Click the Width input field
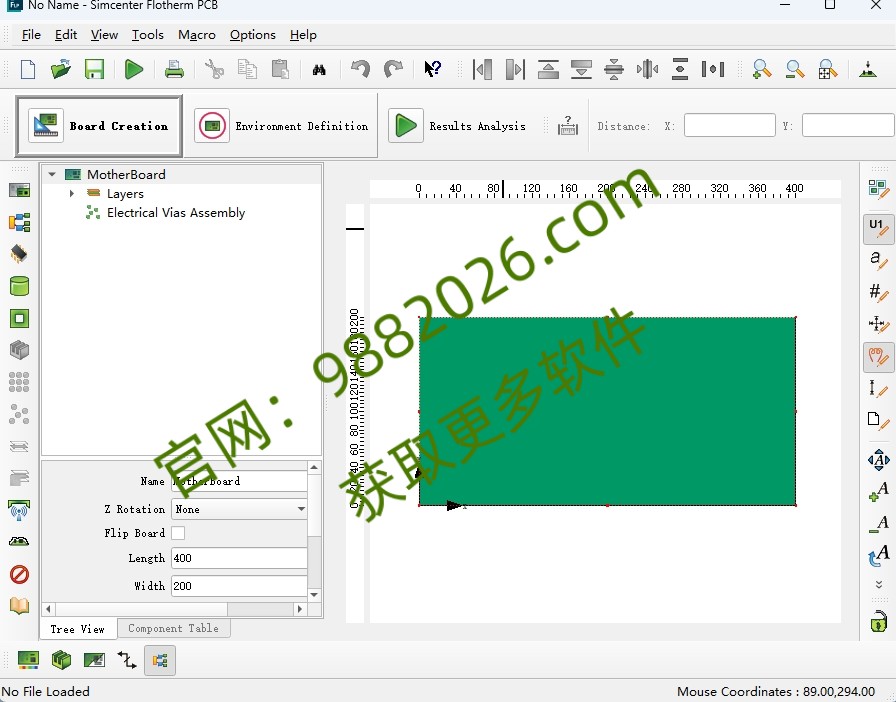This screenshot has height=702, width=896. (x=239, y=586)
